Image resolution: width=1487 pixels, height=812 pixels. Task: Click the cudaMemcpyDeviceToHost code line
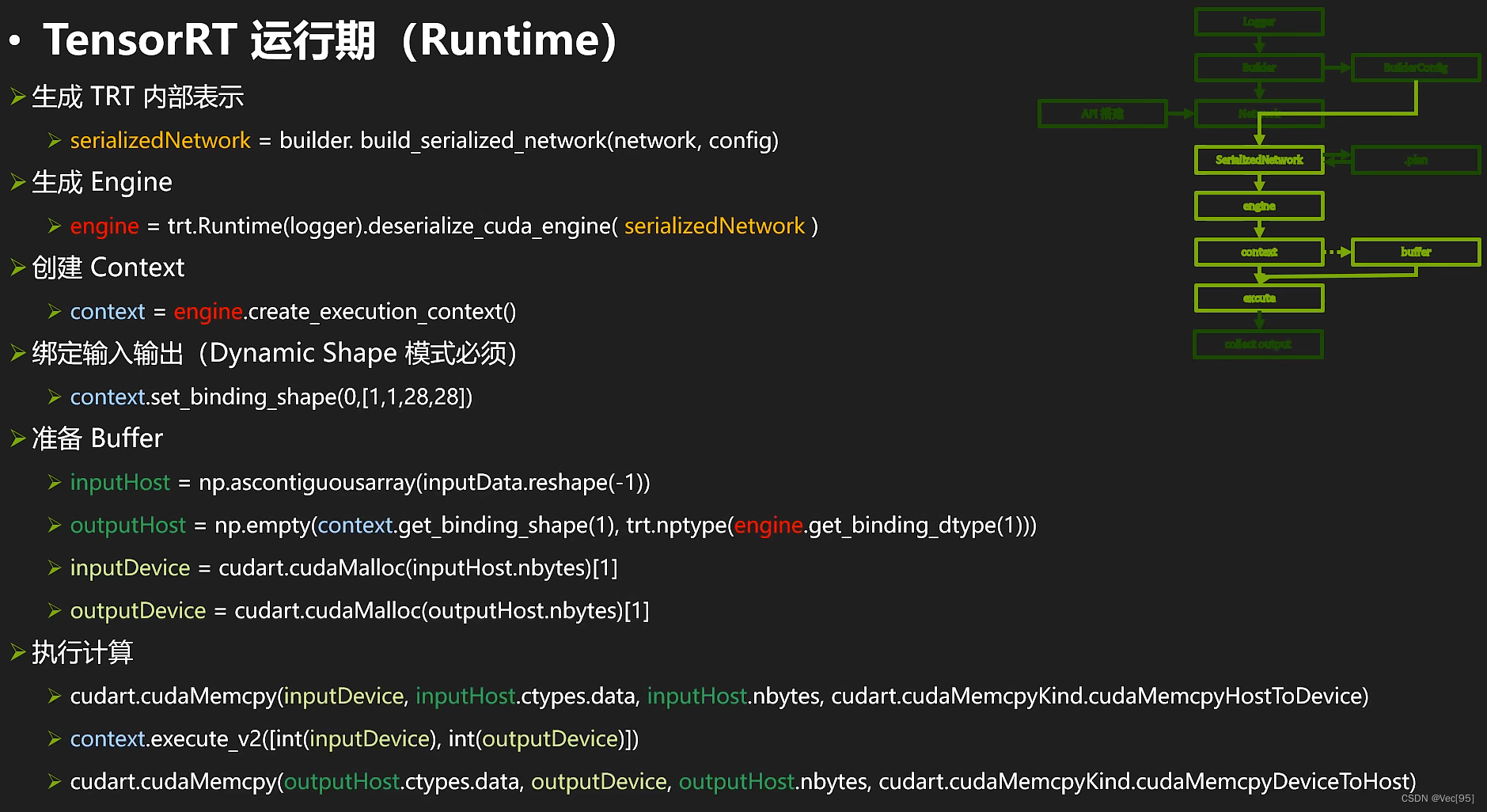pyautogui.click(x=743, y=782)
